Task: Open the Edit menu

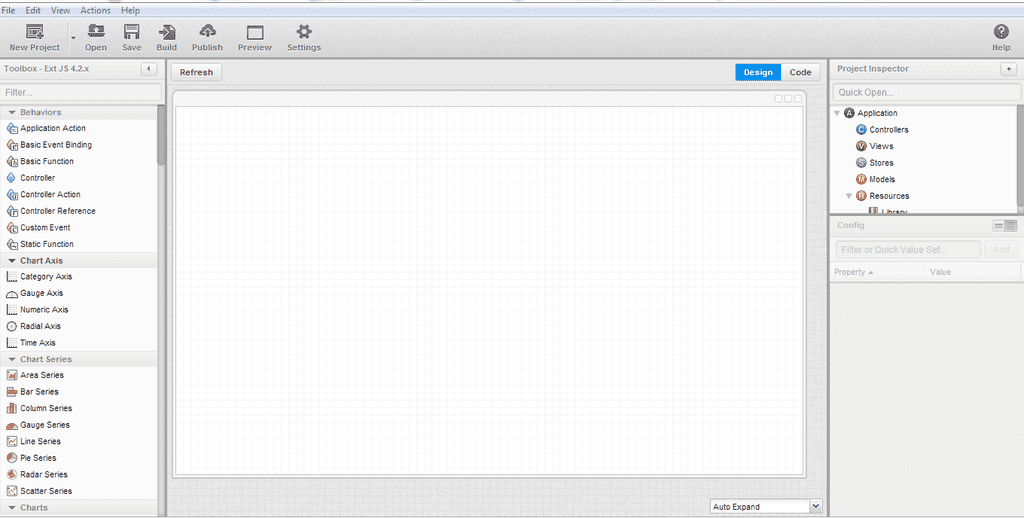Action: coord(33,10)
